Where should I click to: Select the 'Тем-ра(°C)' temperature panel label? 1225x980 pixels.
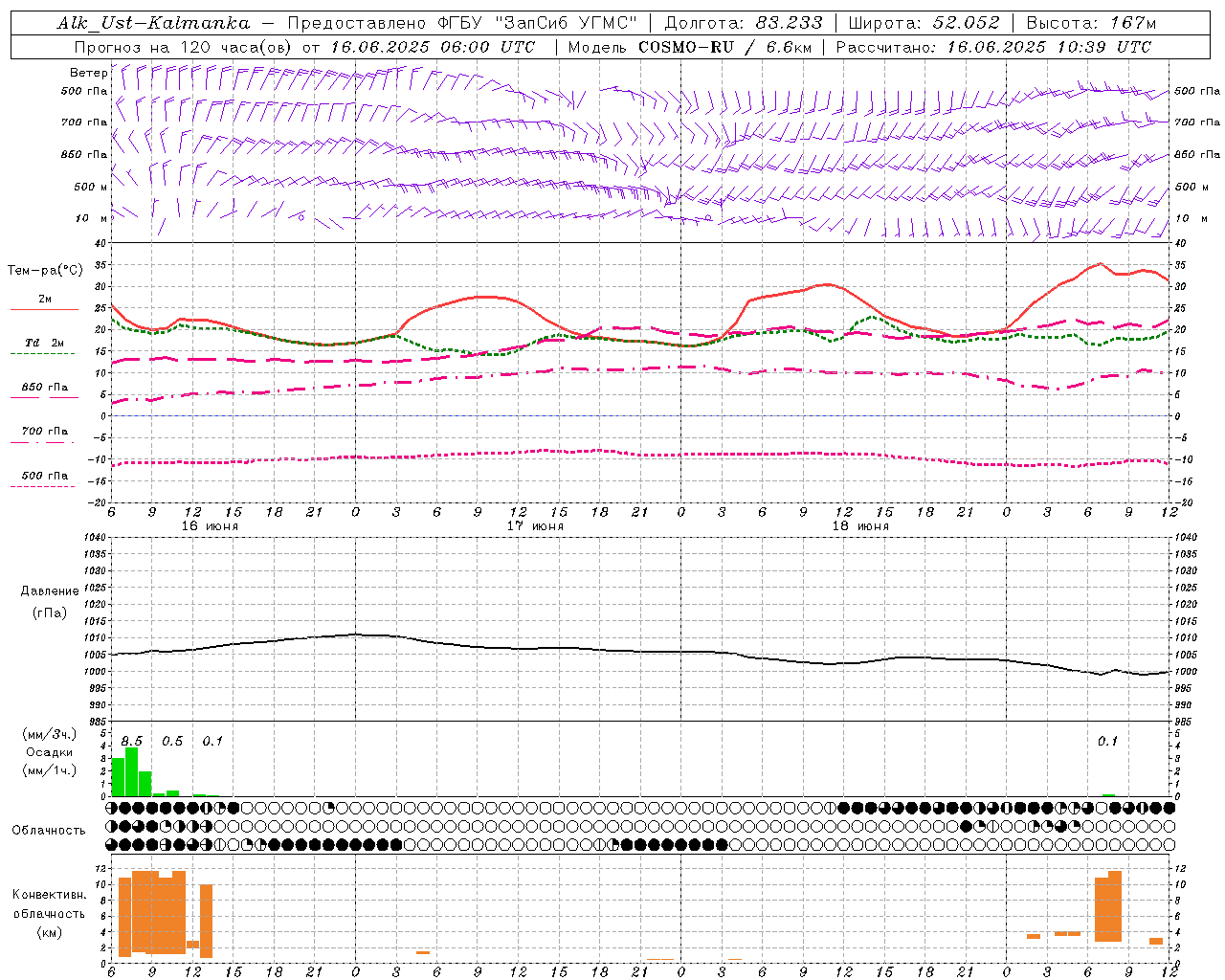click(45, 271)
